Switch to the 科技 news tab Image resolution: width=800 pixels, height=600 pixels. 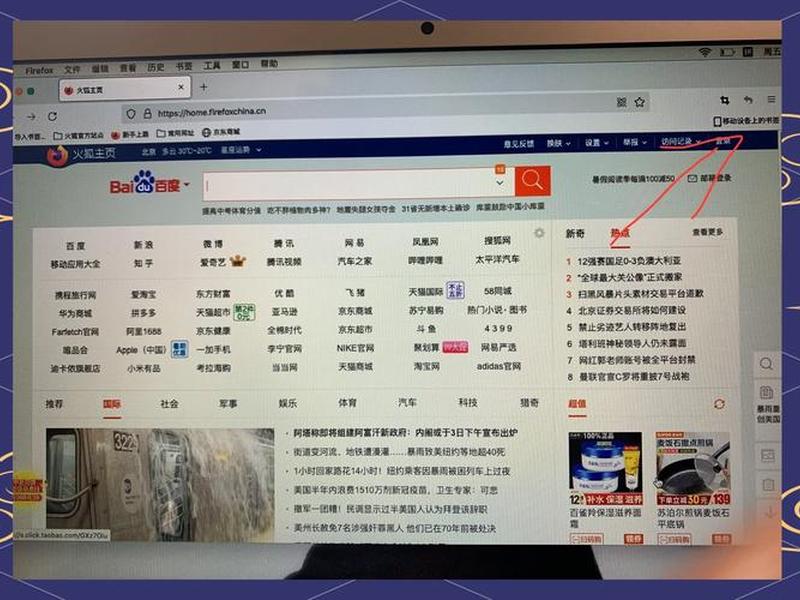click(468, 402)
